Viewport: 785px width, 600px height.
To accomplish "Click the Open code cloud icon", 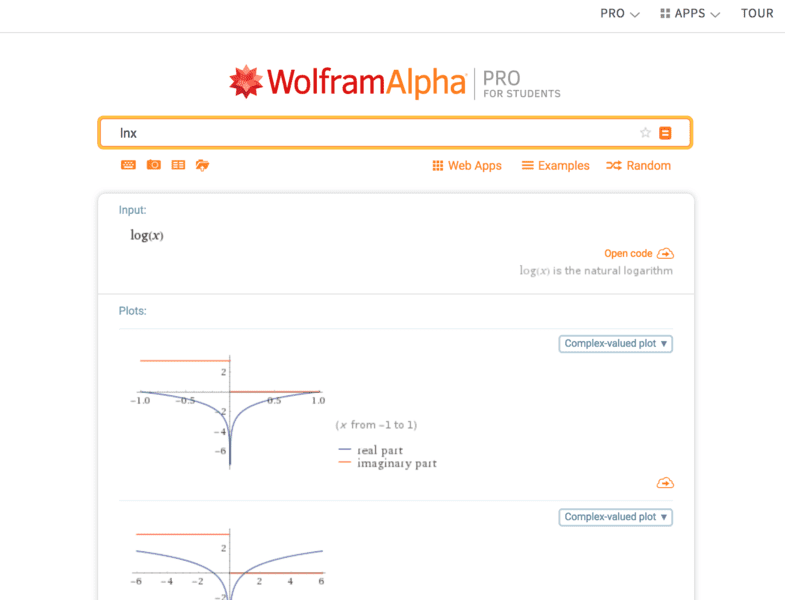I will (x=665, y=253).
